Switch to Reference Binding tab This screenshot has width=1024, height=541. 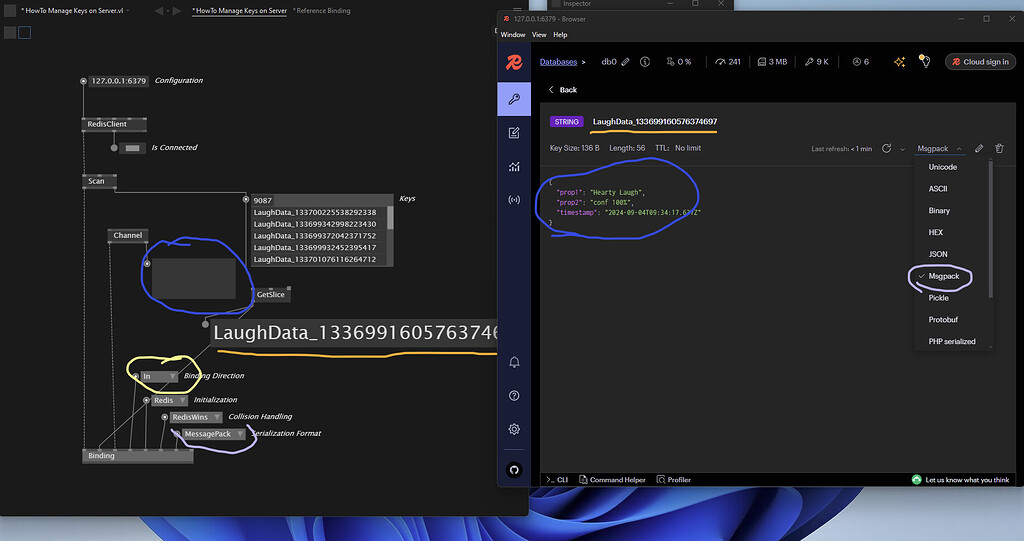click(x=321, y=11)
